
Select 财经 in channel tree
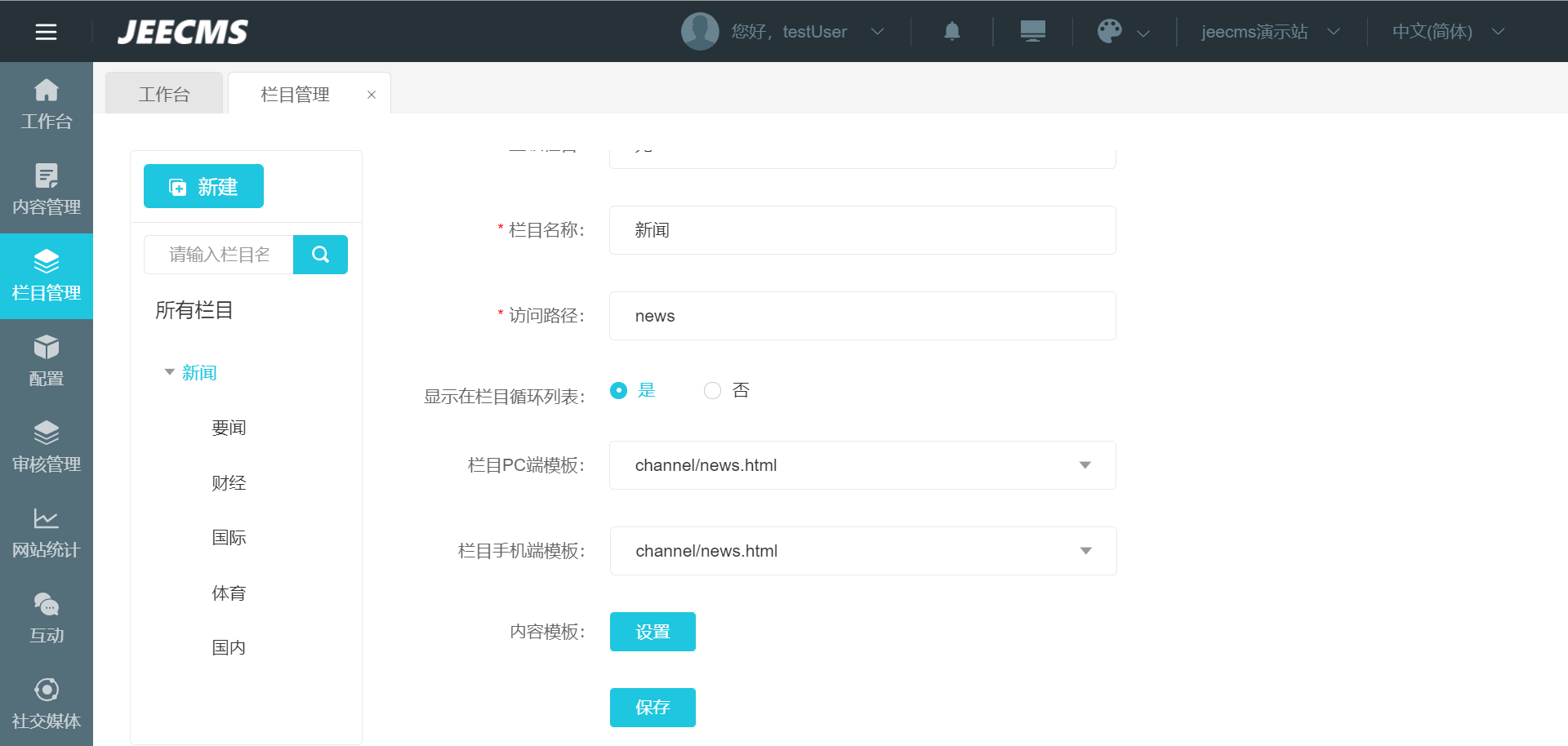coord(229,482)
